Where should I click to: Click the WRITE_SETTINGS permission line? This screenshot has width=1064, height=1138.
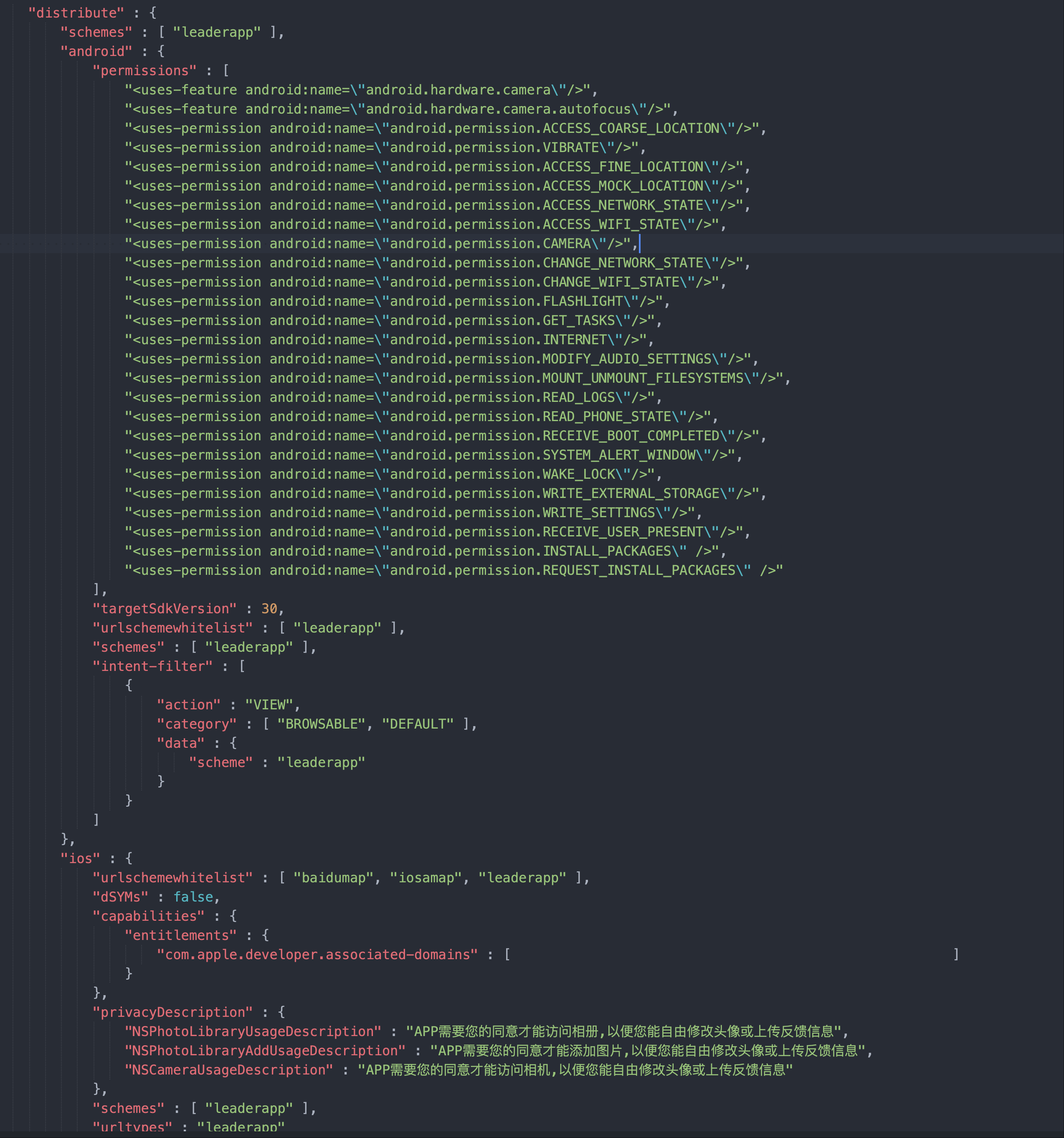tap(413, 513)
